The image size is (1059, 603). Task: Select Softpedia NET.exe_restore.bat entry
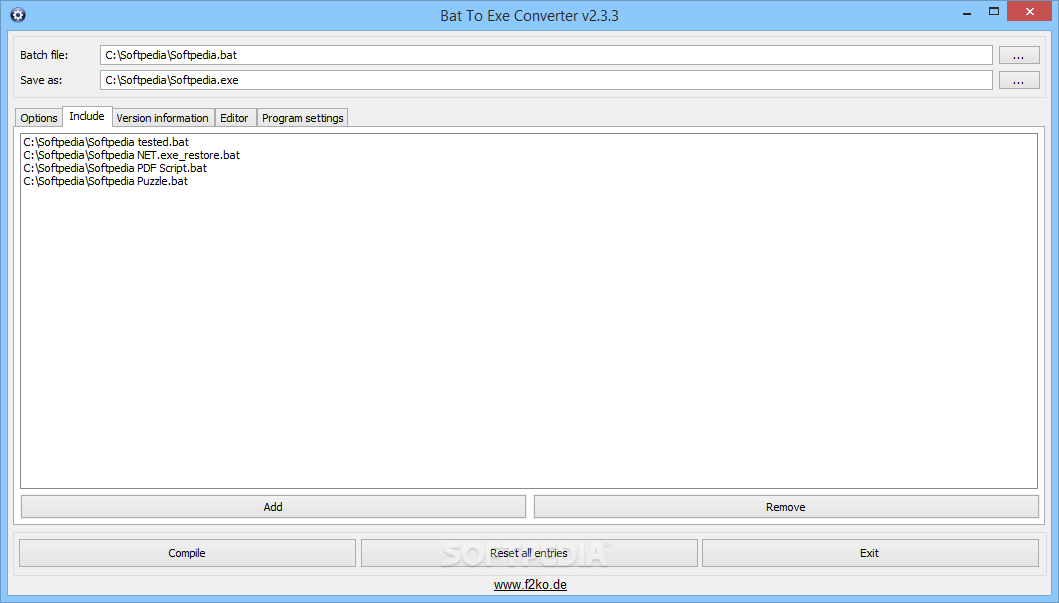[x=132, y=155]
